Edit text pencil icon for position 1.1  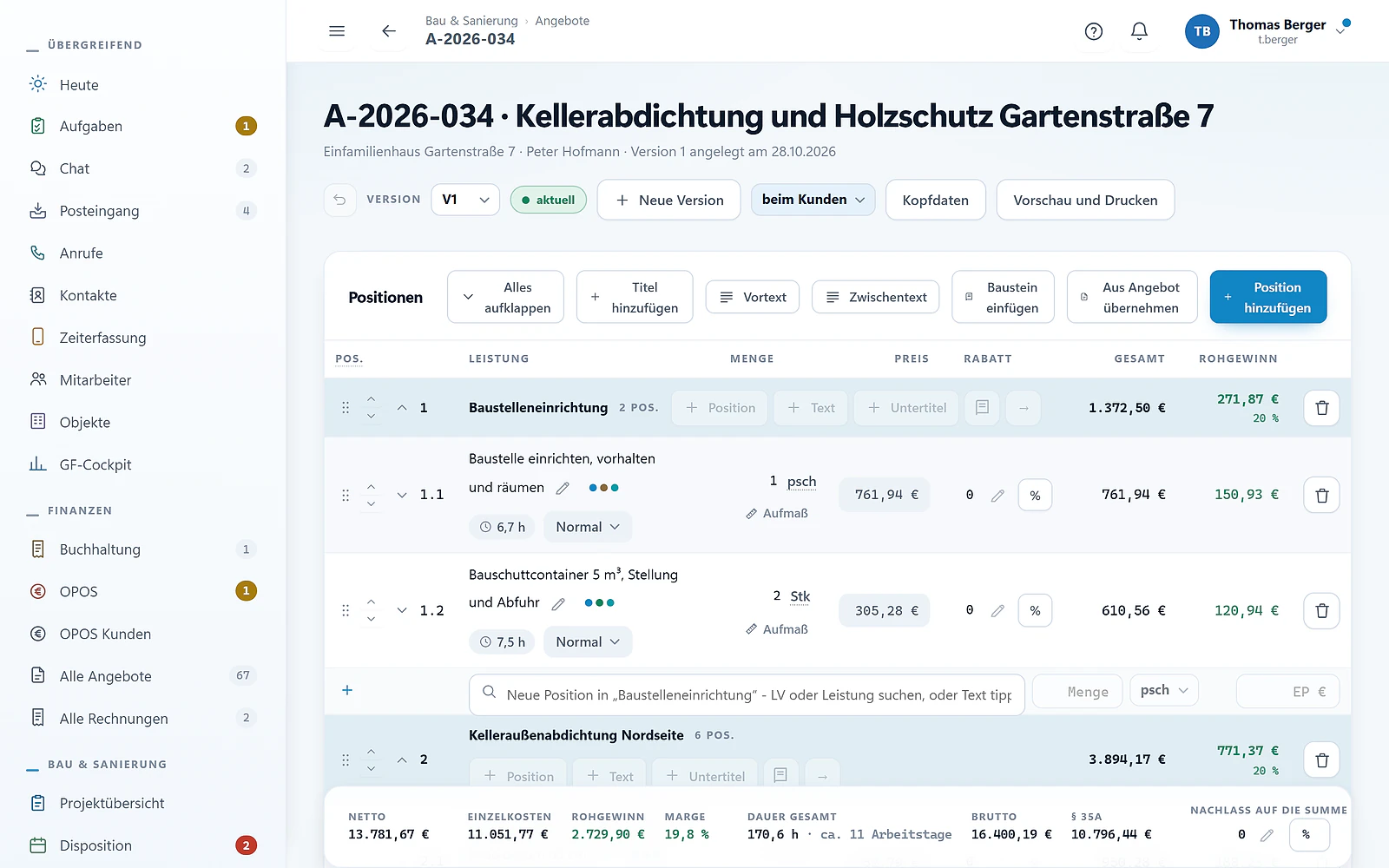(x=563, y=488)
